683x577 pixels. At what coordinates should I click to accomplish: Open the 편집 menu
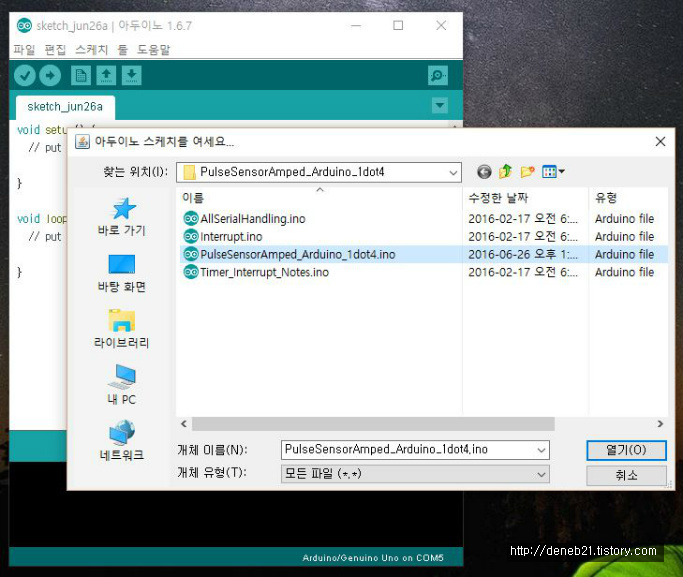click(x=55, y=50)
